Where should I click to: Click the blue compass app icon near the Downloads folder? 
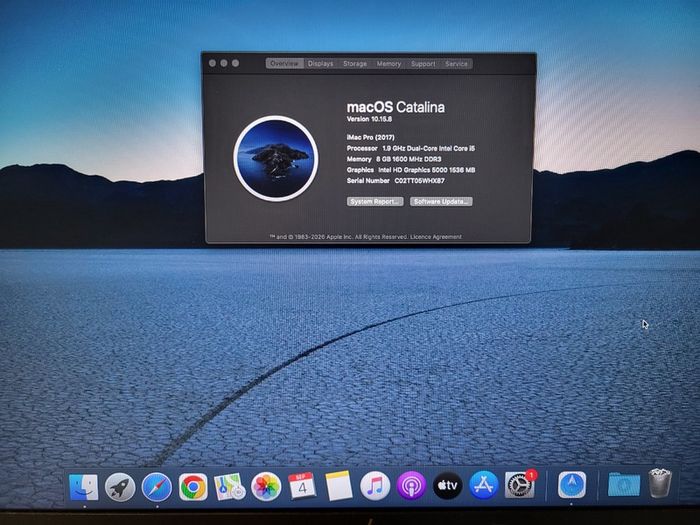(x=572, y=485)
